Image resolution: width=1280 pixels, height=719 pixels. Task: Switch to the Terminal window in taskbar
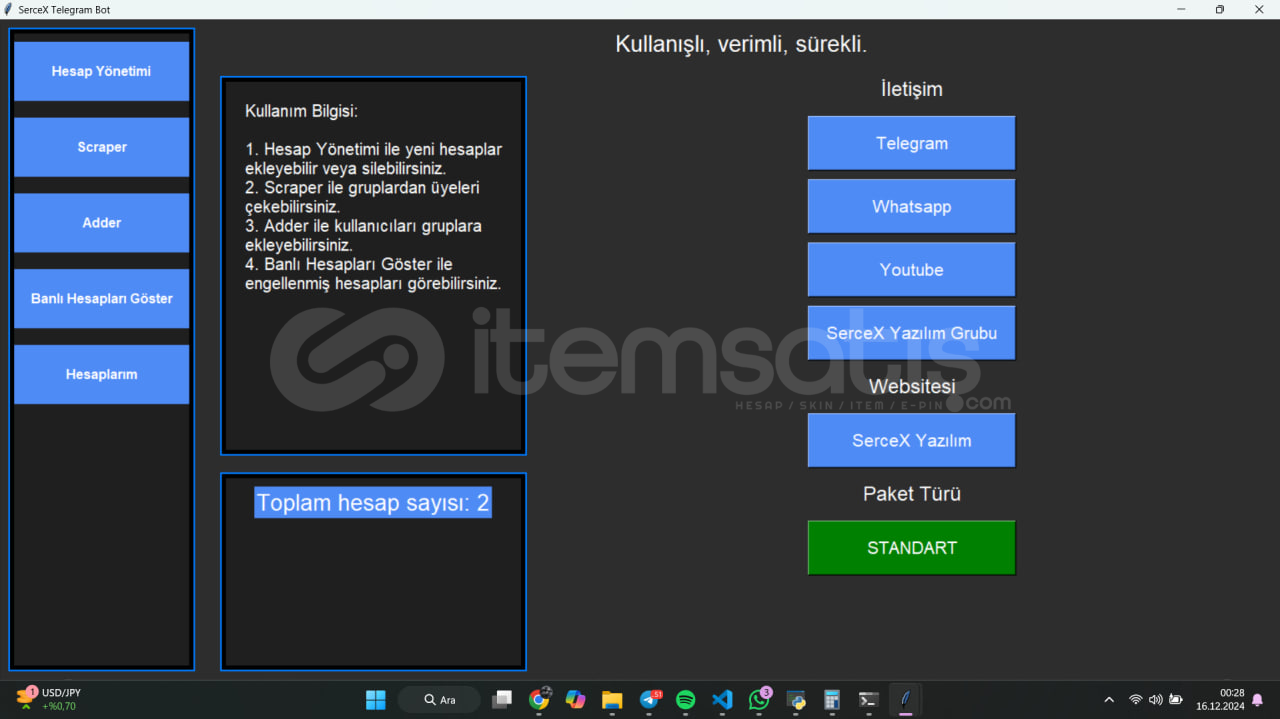click(869, 700)
